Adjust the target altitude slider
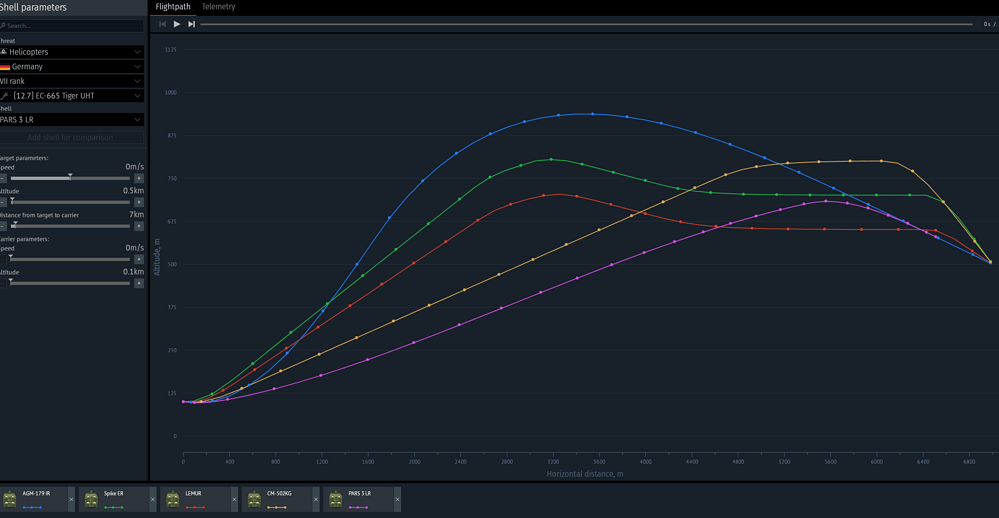Image resolution: width=999 pixels, height=518 pixels. (70, 202)
